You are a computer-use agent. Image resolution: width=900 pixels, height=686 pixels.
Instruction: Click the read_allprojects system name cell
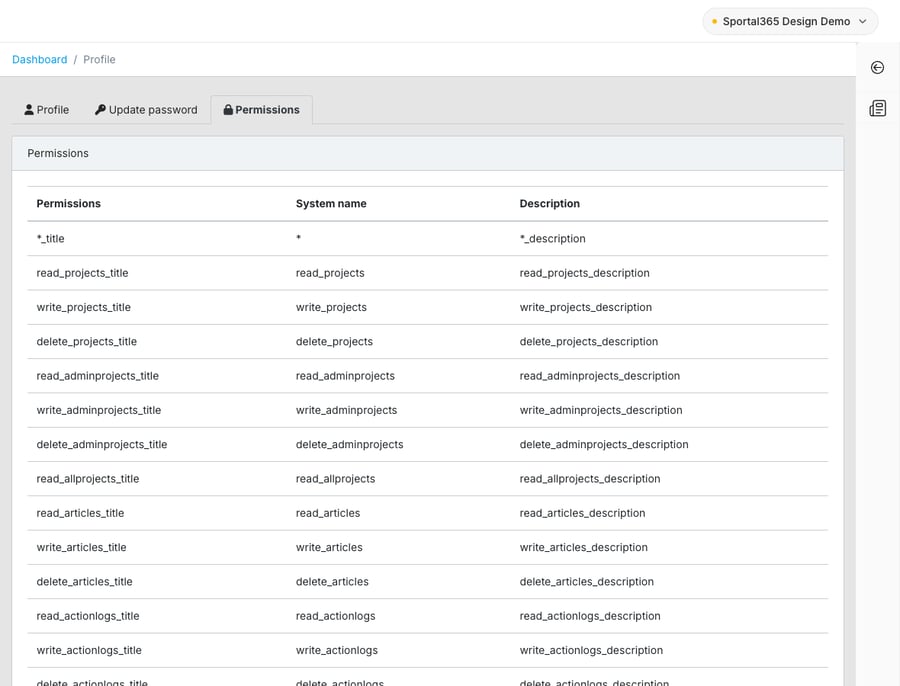click(398, 479)
